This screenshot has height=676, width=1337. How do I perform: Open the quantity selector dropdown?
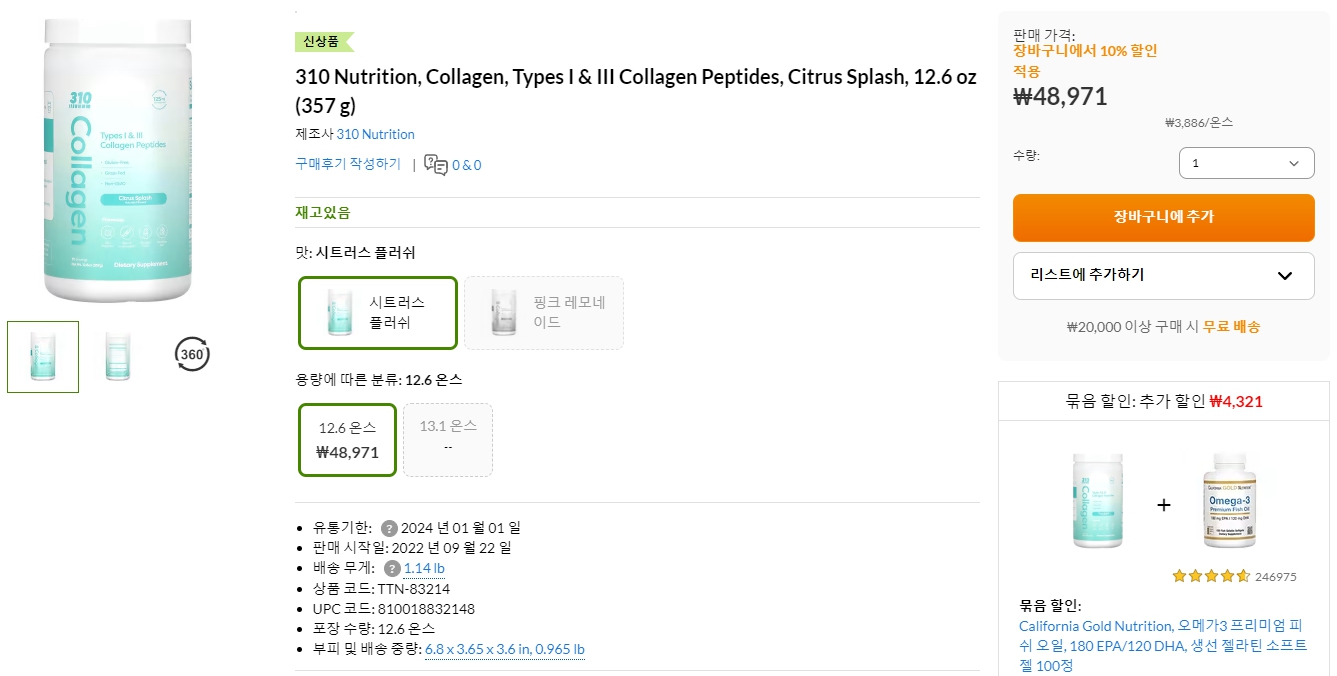pos(1246,162)
